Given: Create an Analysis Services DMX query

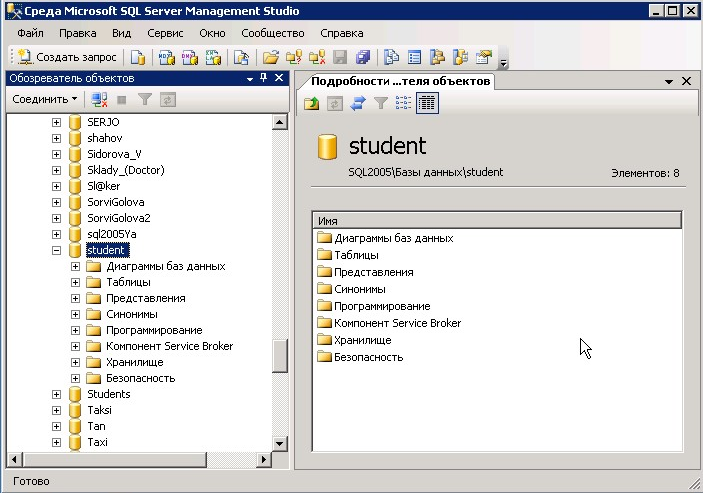Looking at the screenshot, I should (190, 57).
